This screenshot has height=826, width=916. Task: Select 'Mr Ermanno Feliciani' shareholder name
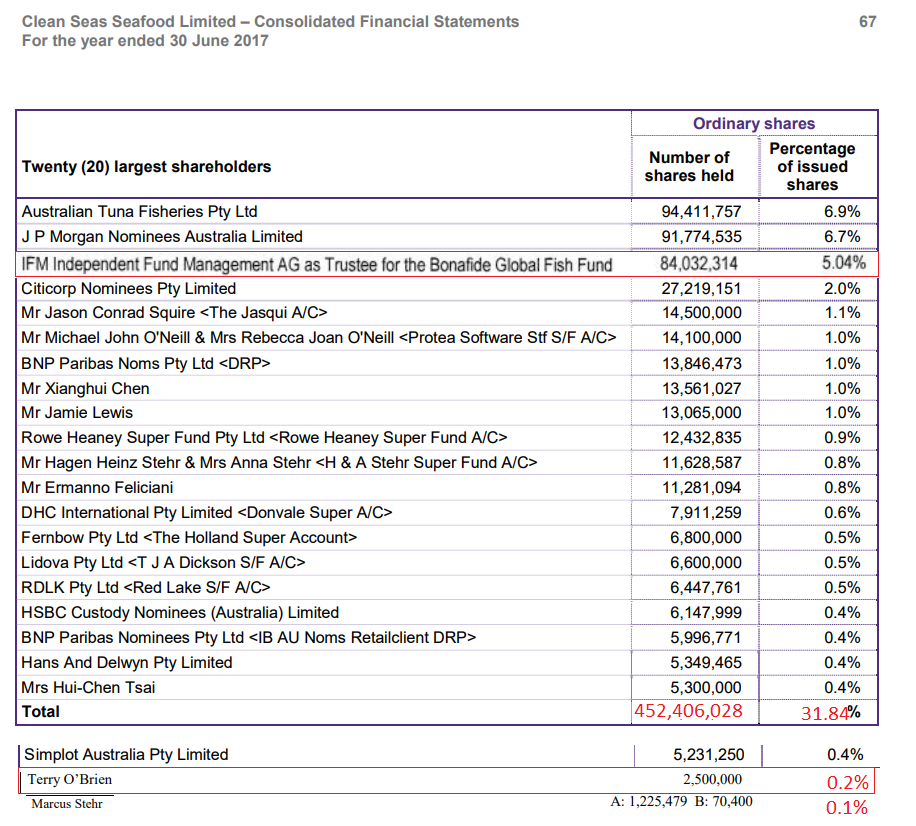point(97,488)
